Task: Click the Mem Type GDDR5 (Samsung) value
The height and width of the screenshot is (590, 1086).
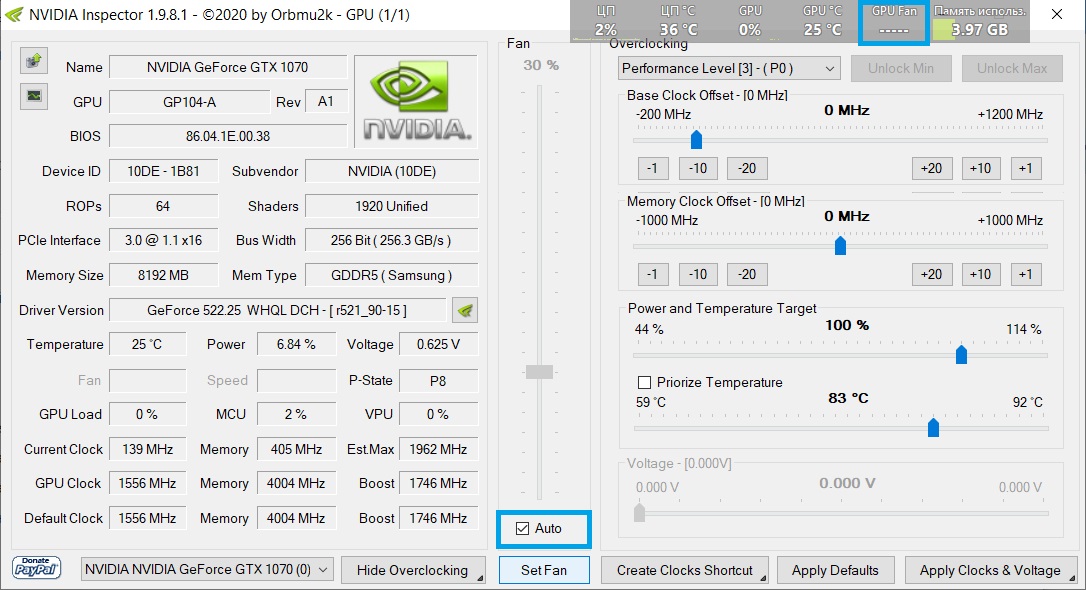Action: click(391, 275)
